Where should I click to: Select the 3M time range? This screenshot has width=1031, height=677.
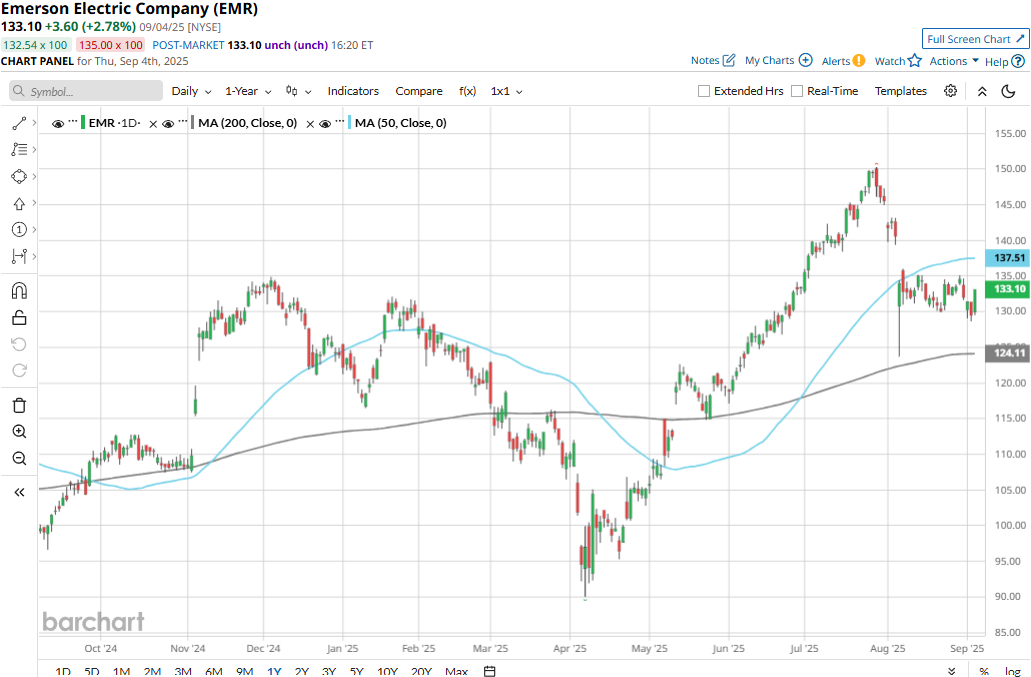click(x=183, y=671)
